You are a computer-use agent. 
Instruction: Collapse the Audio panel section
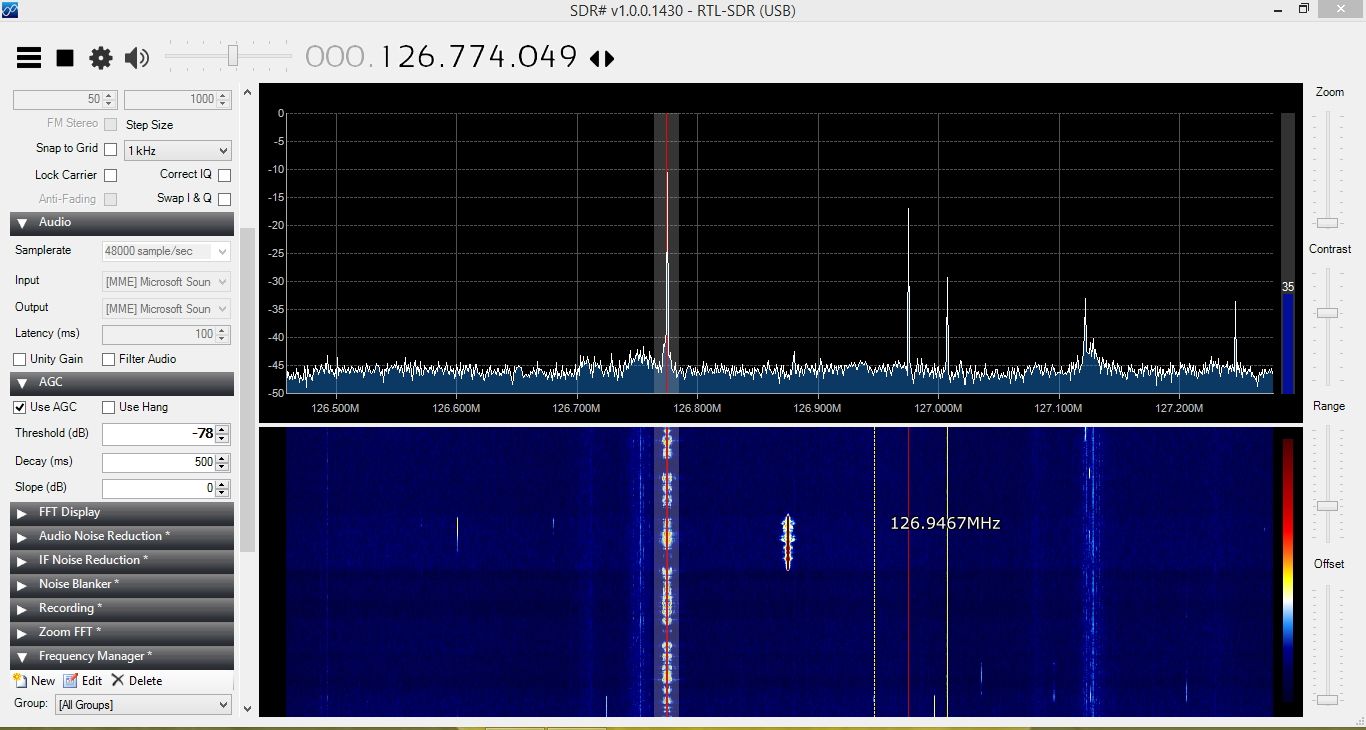click(x=122, y=223)
